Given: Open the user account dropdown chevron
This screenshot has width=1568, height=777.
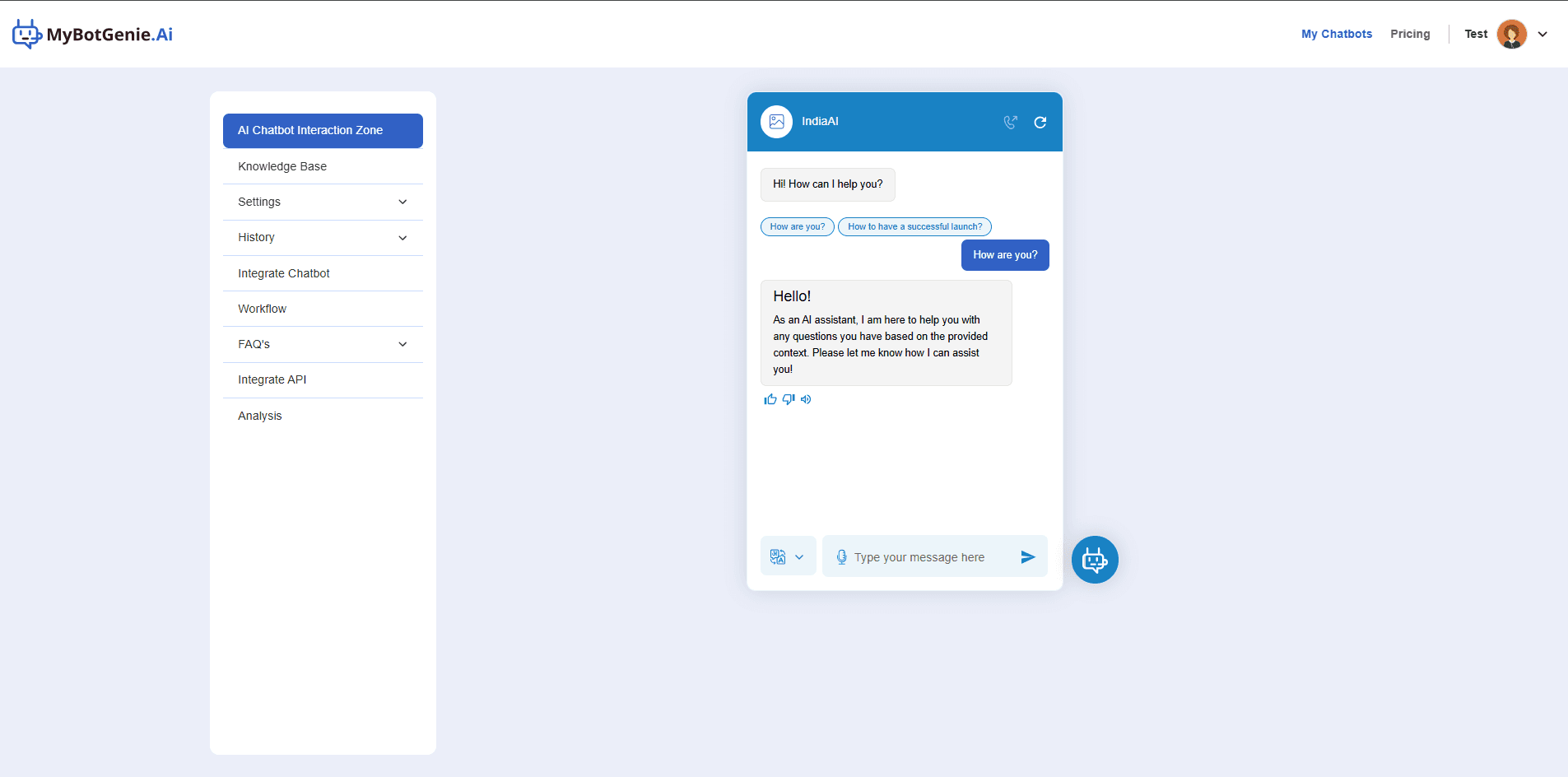Looking at the screenshot, I should 1542,34.
